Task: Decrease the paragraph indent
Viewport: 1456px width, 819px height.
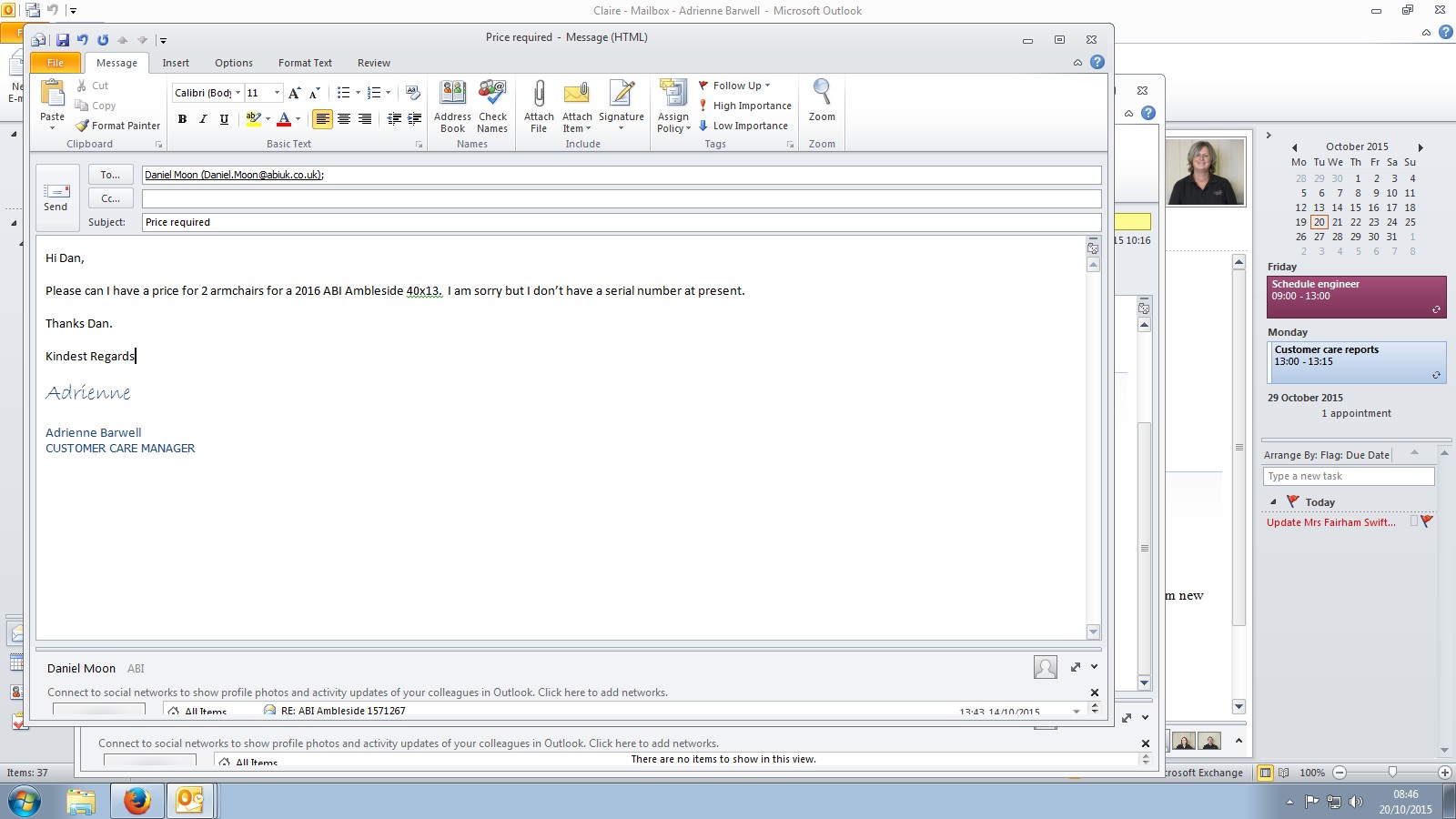Action: click(x=394, y=119)
